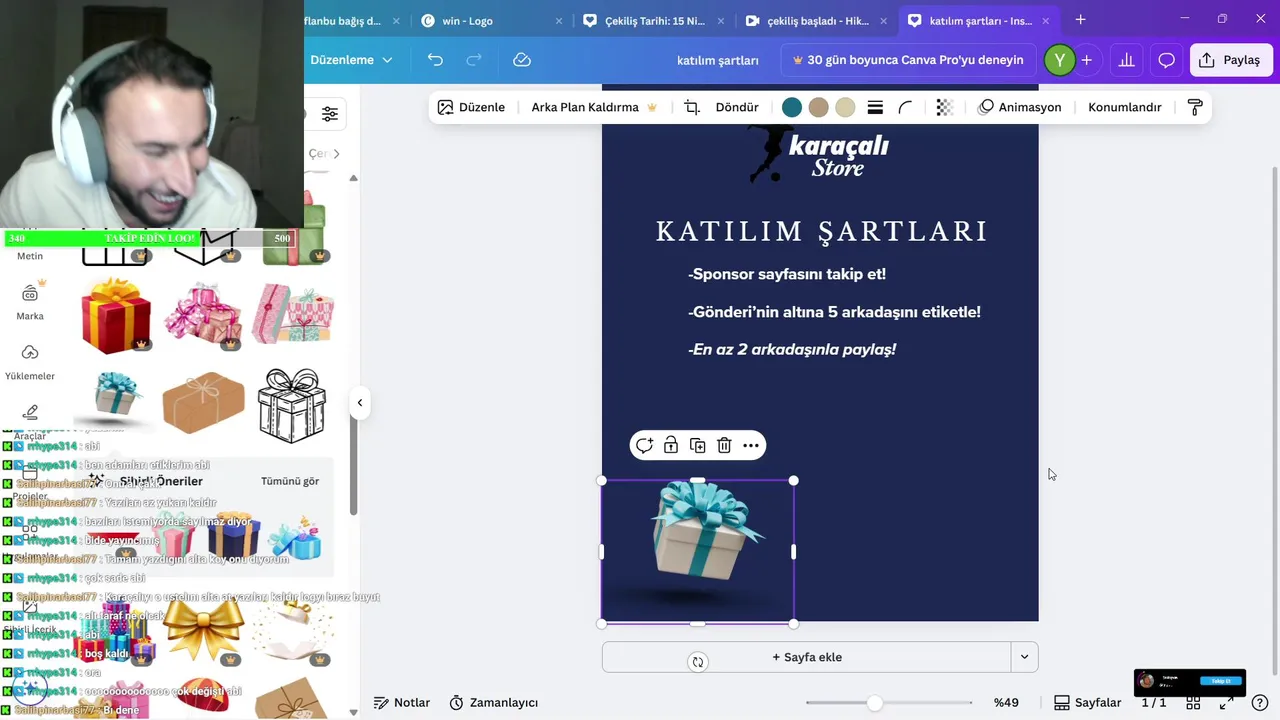The image size is (1280, 720).
Task: Open the Y account avatar
Action: (1059, 60)
